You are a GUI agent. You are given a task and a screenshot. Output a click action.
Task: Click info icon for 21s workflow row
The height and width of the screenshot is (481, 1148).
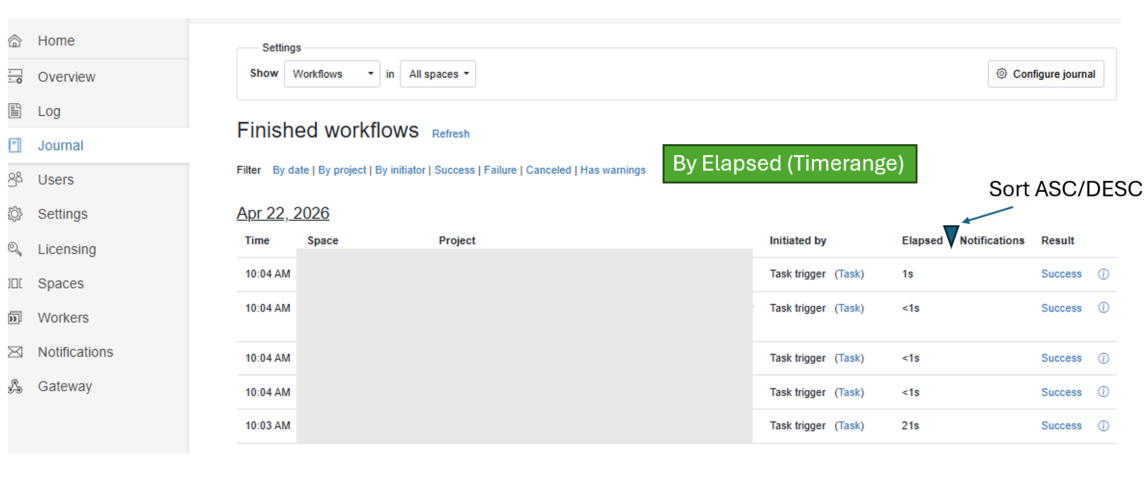[1103, 426]
